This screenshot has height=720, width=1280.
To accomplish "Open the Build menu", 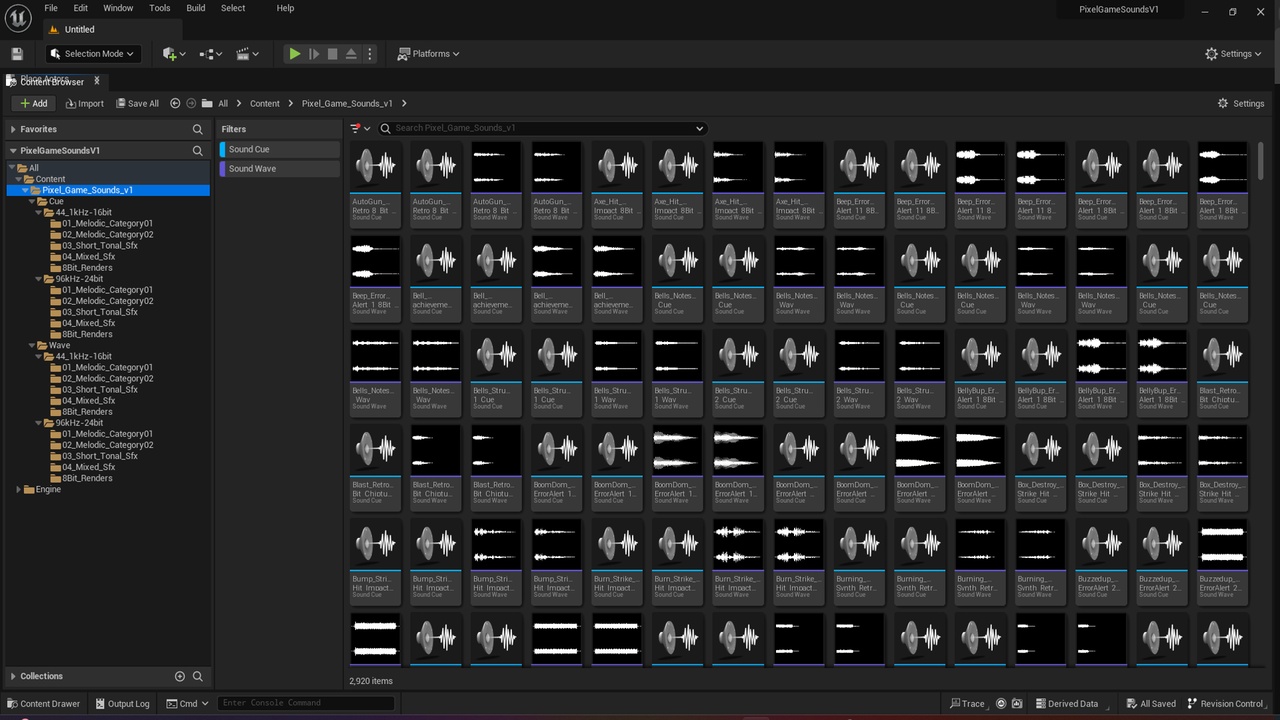I will (196, 8).
